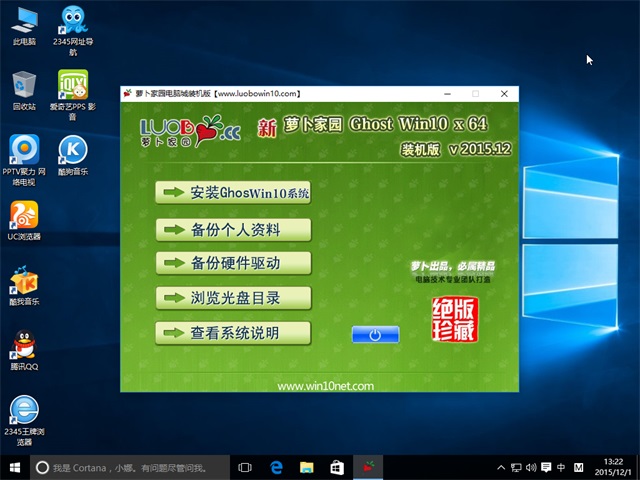Image resolution: width=640 pixels, height=480 pixels.
Task: Open the network tray icon
Action: pos(516,468)
